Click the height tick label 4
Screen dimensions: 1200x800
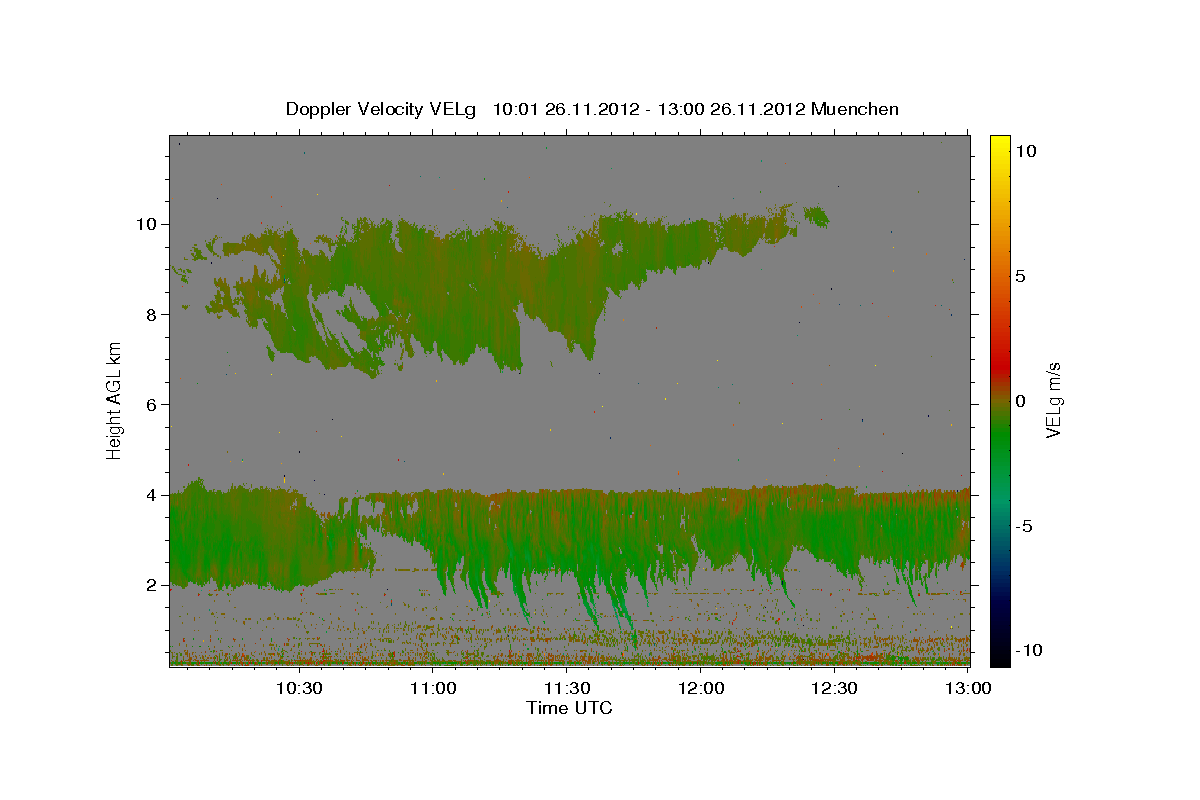(154, 495)
